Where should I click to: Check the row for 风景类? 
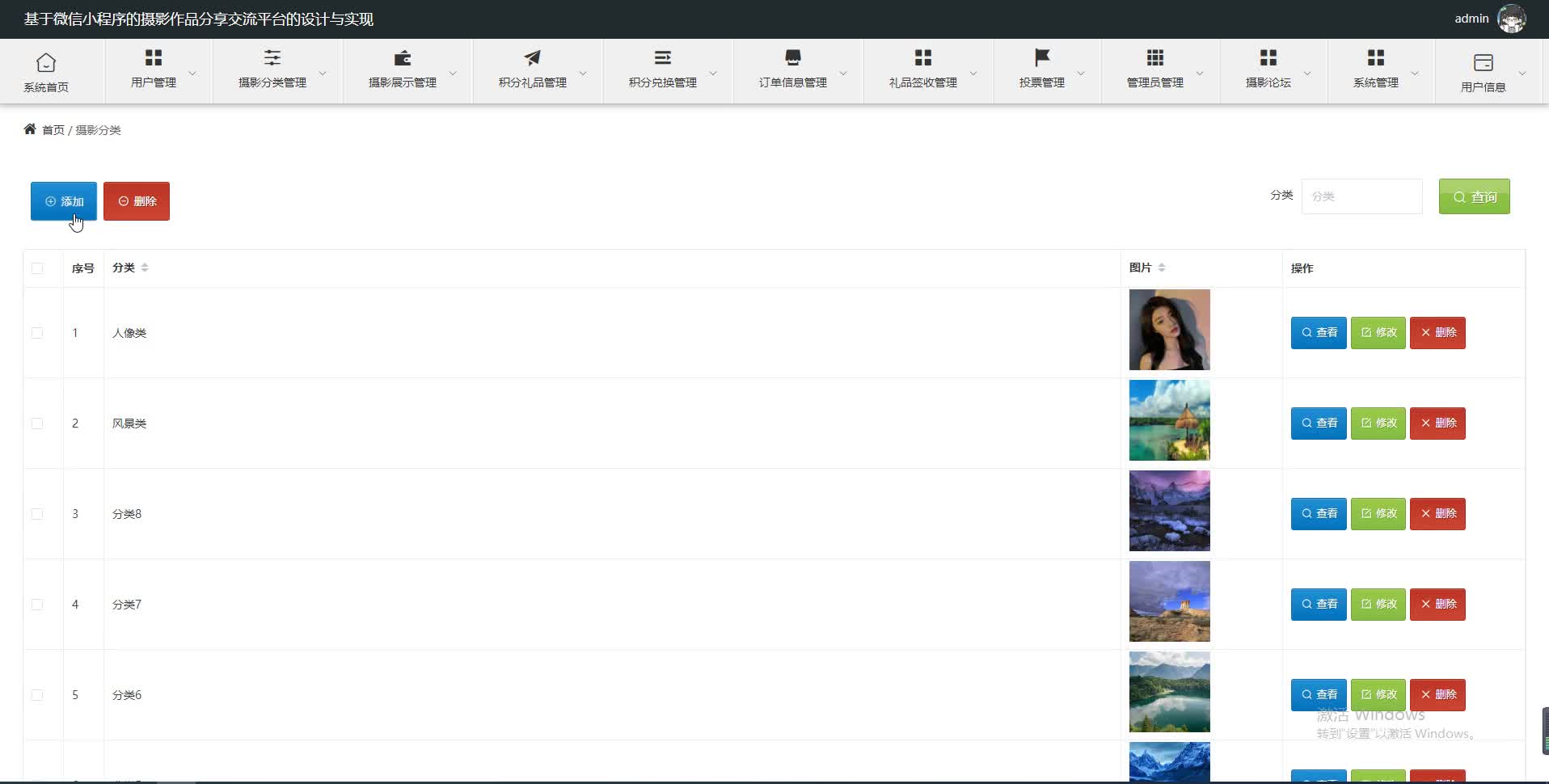click(x=37, y=424)
